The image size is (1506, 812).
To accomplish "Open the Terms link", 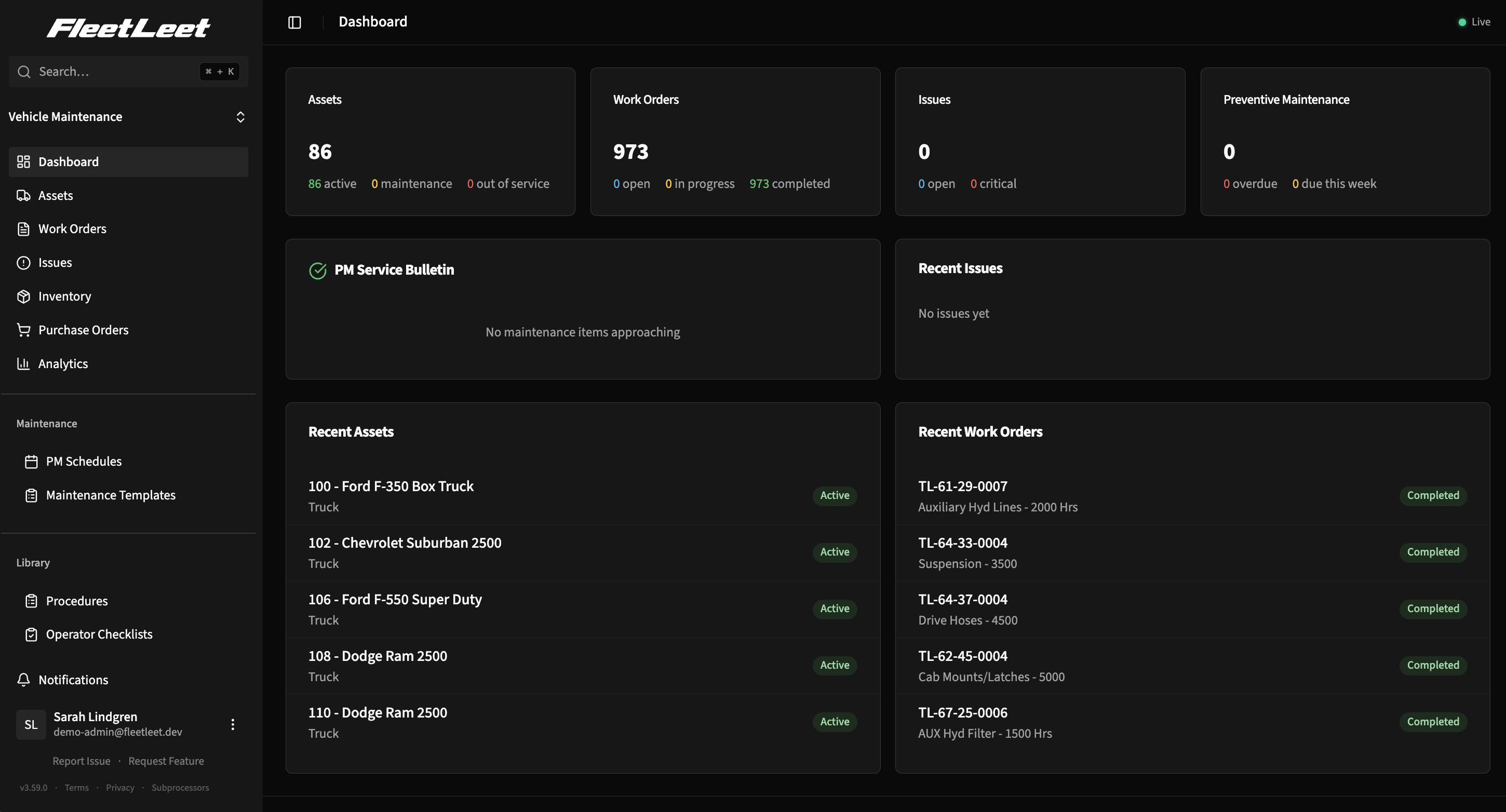I will click(x=76, y=788).
